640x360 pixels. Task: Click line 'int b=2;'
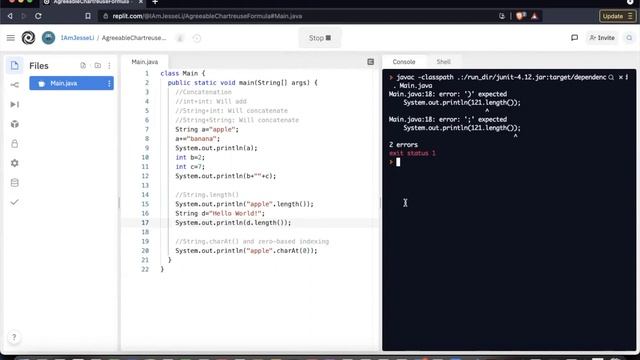coord(190,158)
